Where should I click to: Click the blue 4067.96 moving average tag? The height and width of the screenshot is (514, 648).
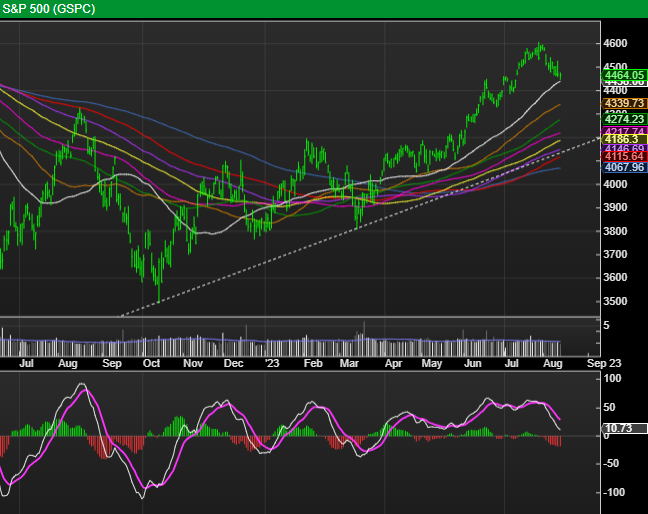coord(624,167)
